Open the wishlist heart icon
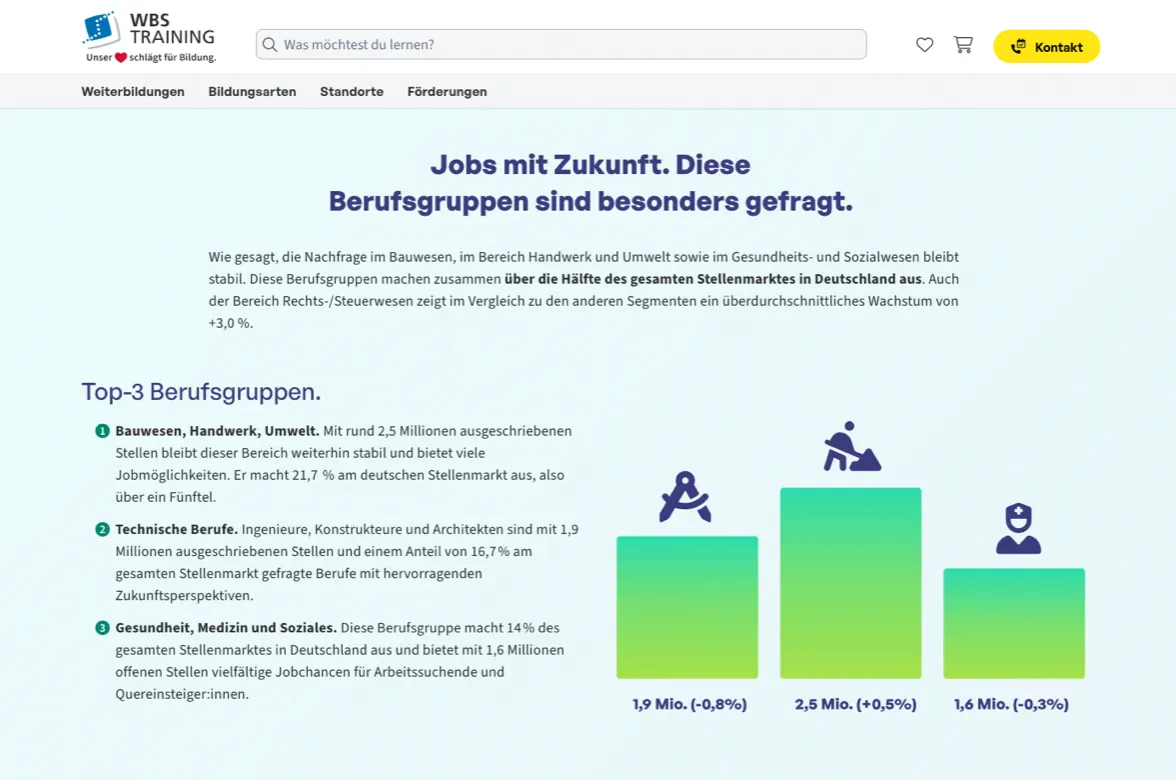This screenshot has height=780, width=1176. point(925,45)
